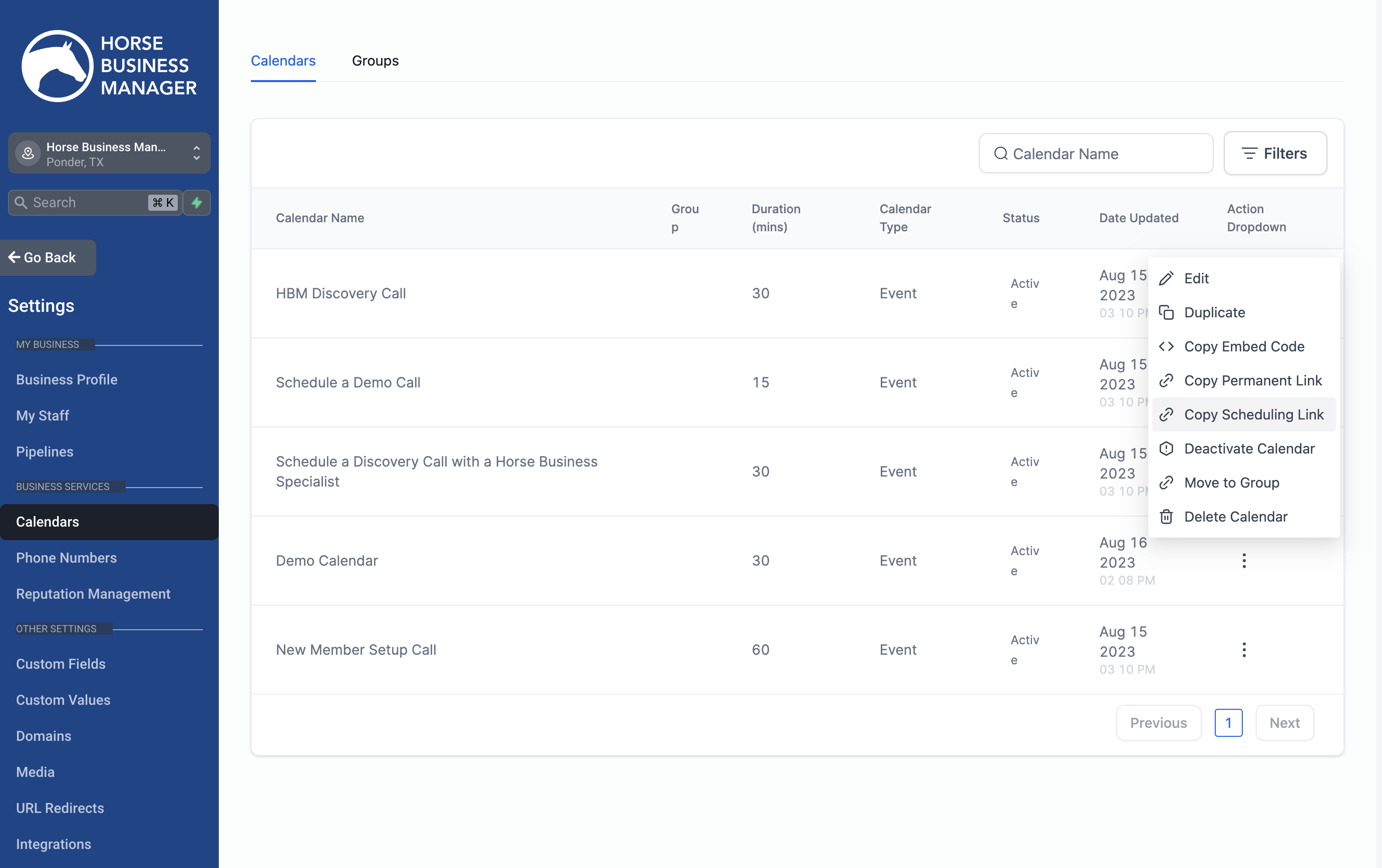
Task: Open the three-dot menu for New Member Setup Call
Action: [x=1244, y=649]
